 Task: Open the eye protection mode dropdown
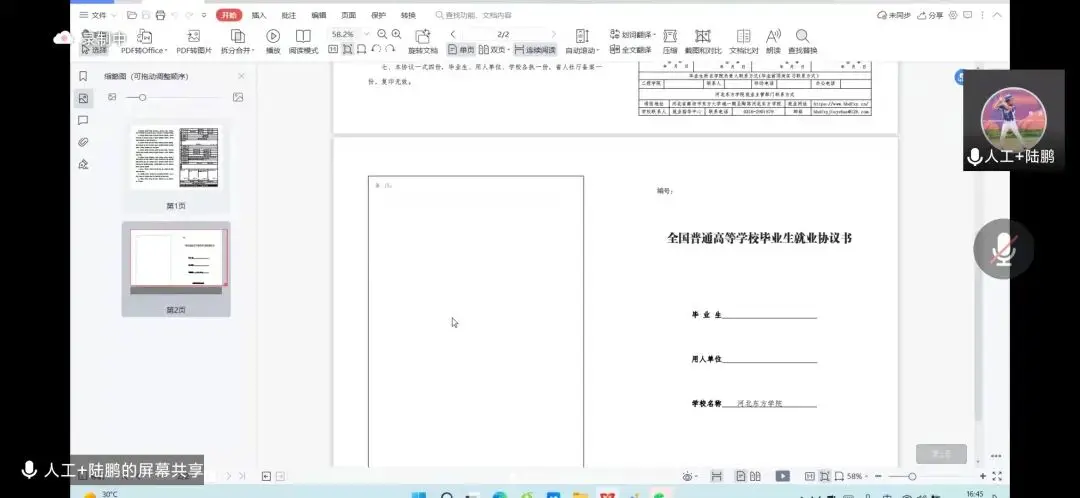[689, 476]
